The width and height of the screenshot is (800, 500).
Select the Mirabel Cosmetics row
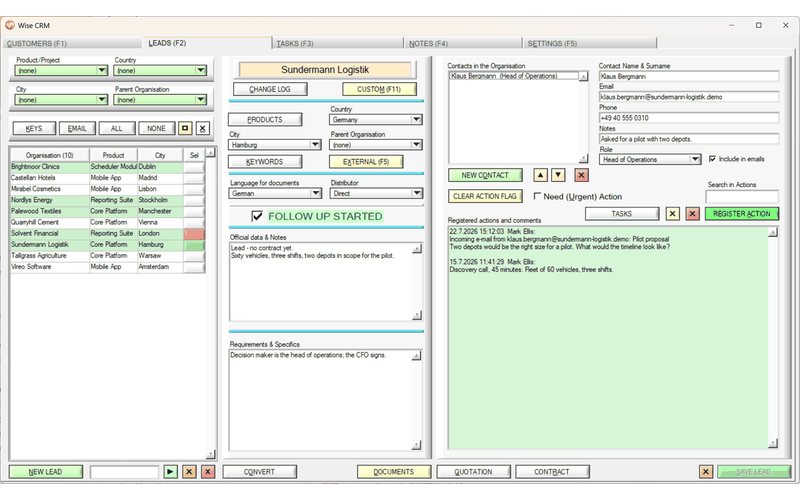[x=97, y=189]
